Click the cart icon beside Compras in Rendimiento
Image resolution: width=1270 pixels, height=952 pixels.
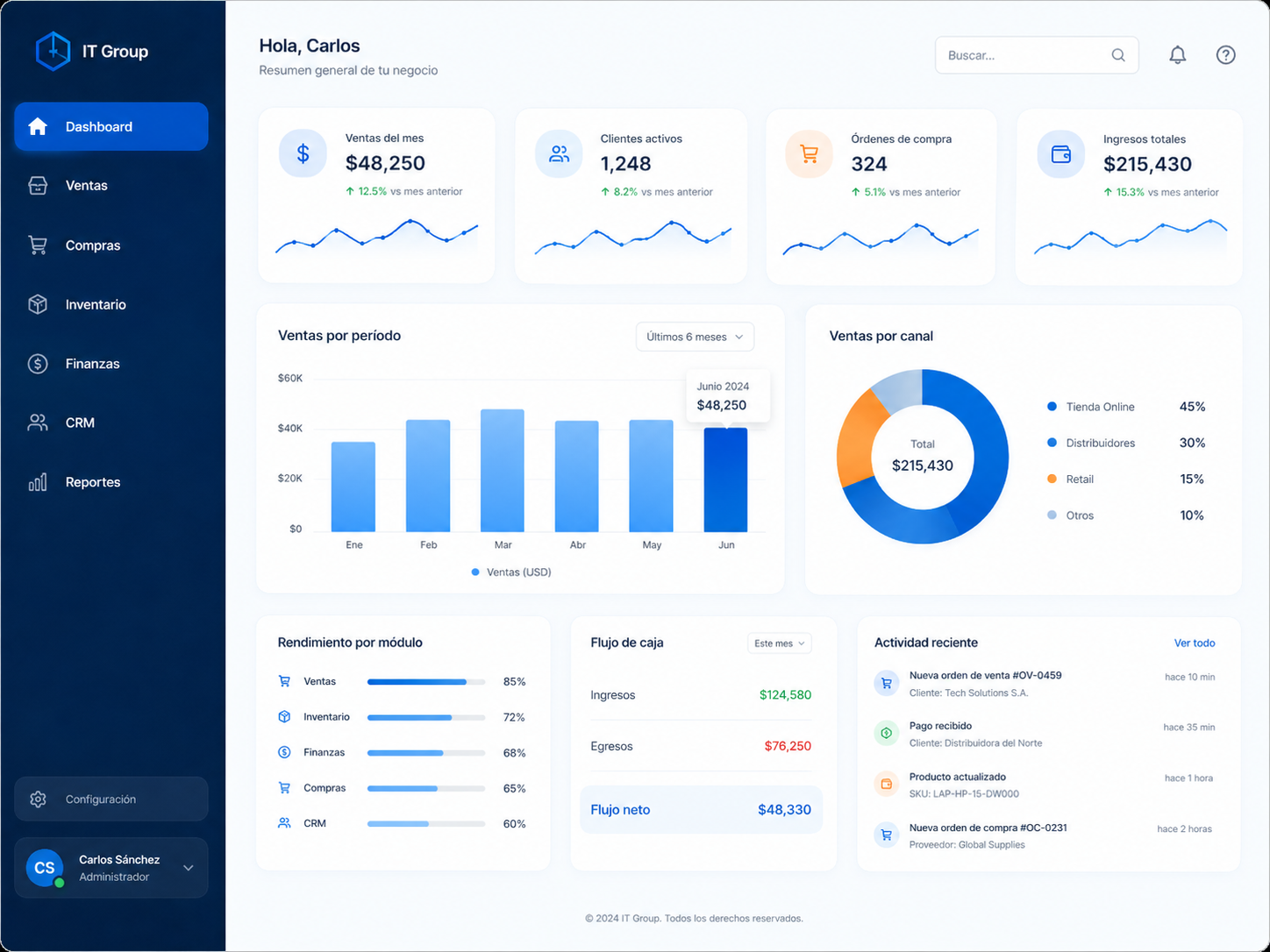click(x=284, y=788)
